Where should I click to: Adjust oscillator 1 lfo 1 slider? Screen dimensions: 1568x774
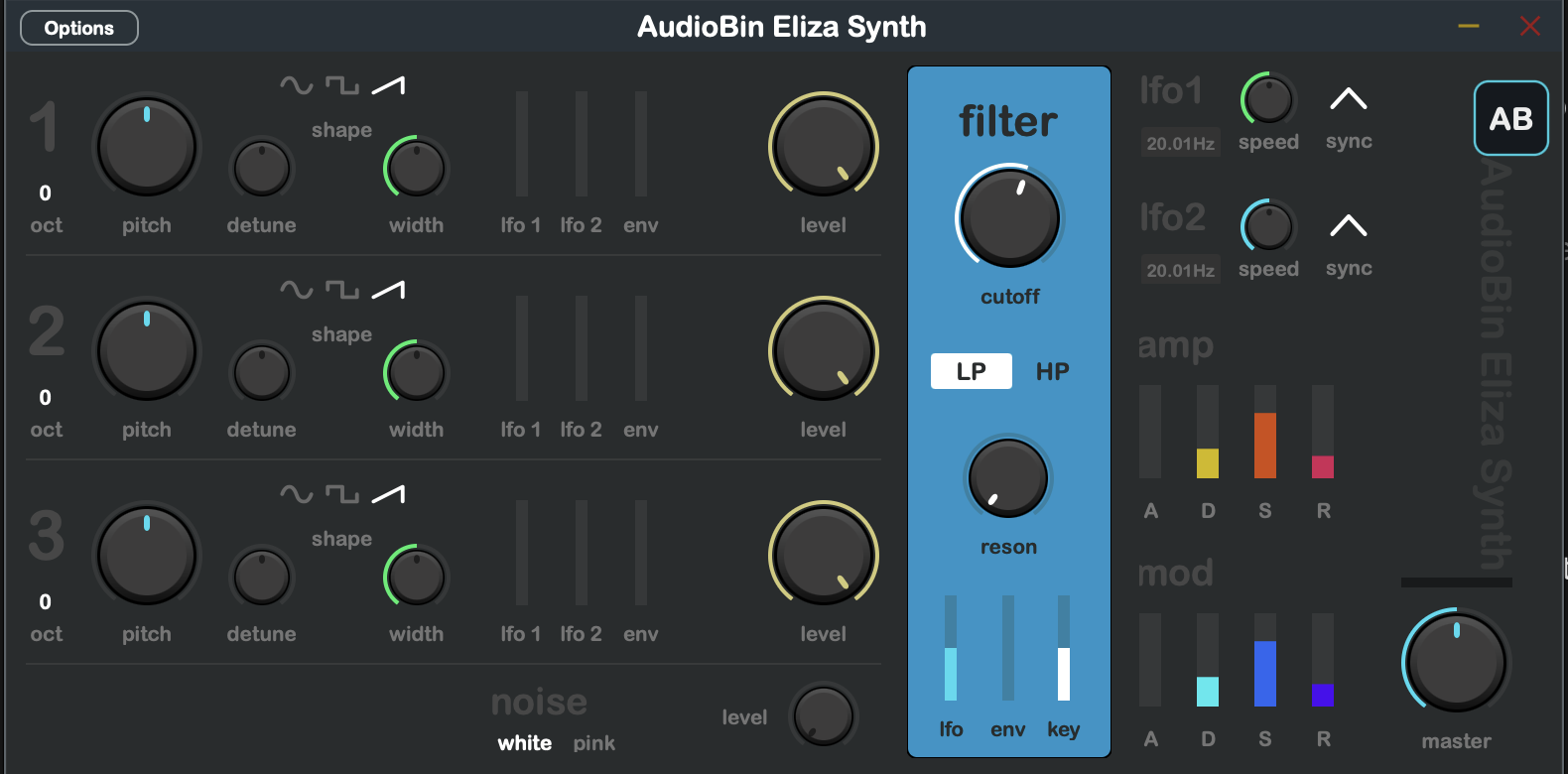[x=522, y=144]
